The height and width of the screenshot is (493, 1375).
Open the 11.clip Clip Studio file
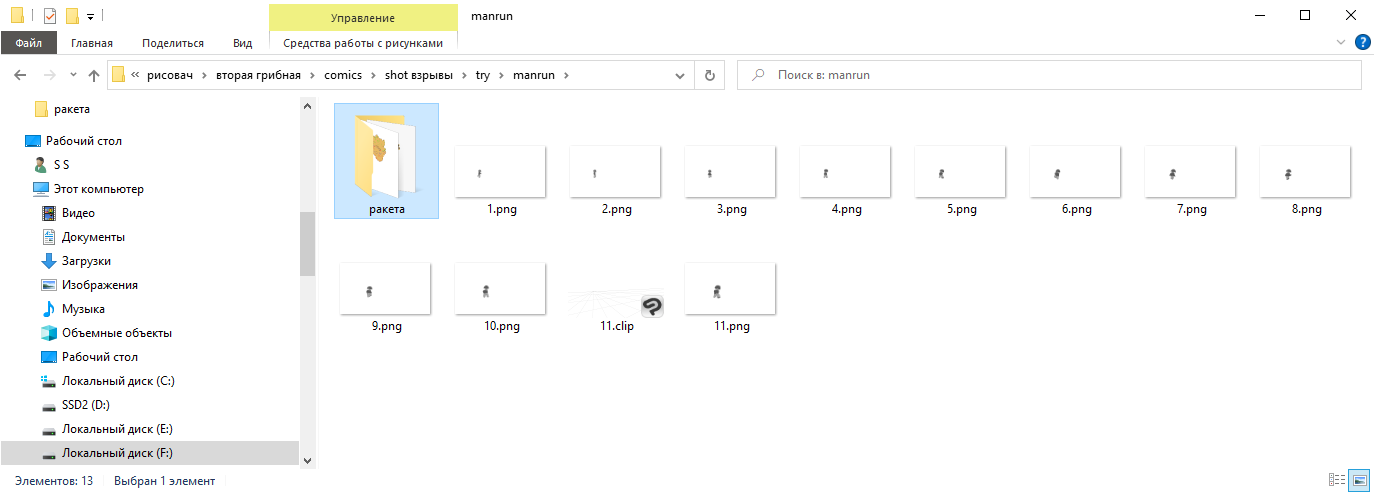click(618, 298)
